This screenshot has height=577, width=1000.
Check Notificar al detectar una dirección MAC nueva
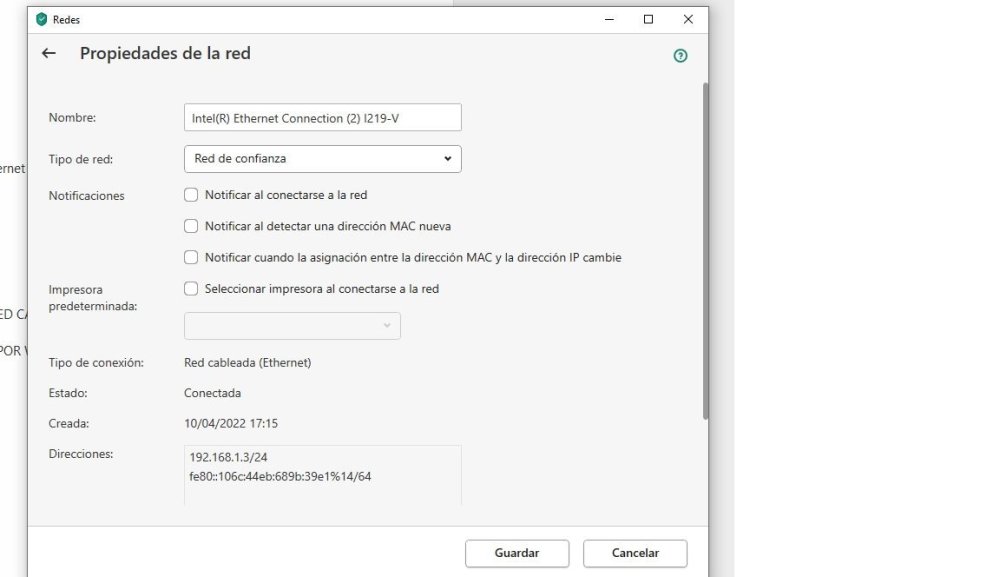(x=191, y=226)
